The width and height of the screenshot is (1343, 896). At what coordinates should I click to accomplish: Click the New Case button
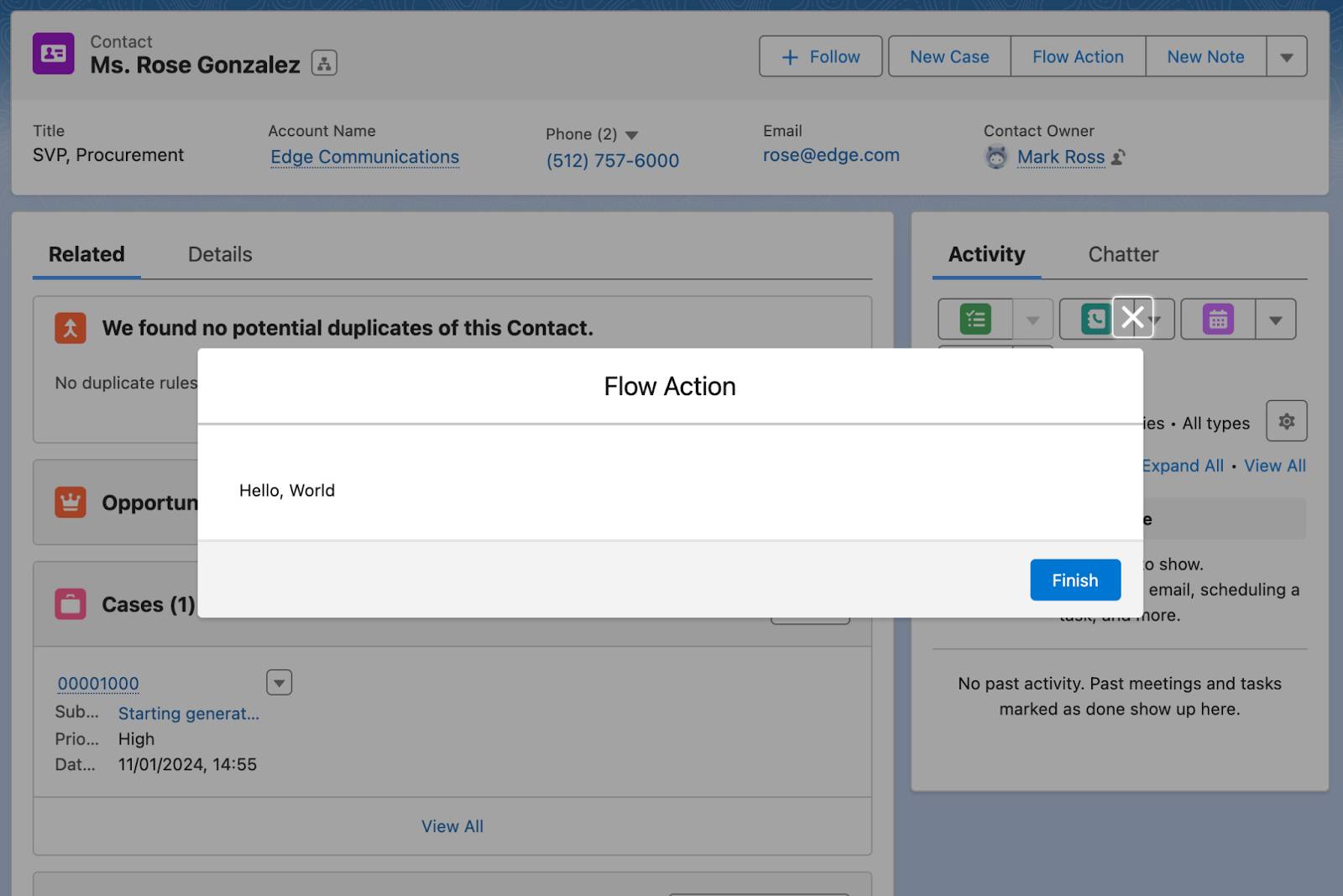click(x=949, y=57)
